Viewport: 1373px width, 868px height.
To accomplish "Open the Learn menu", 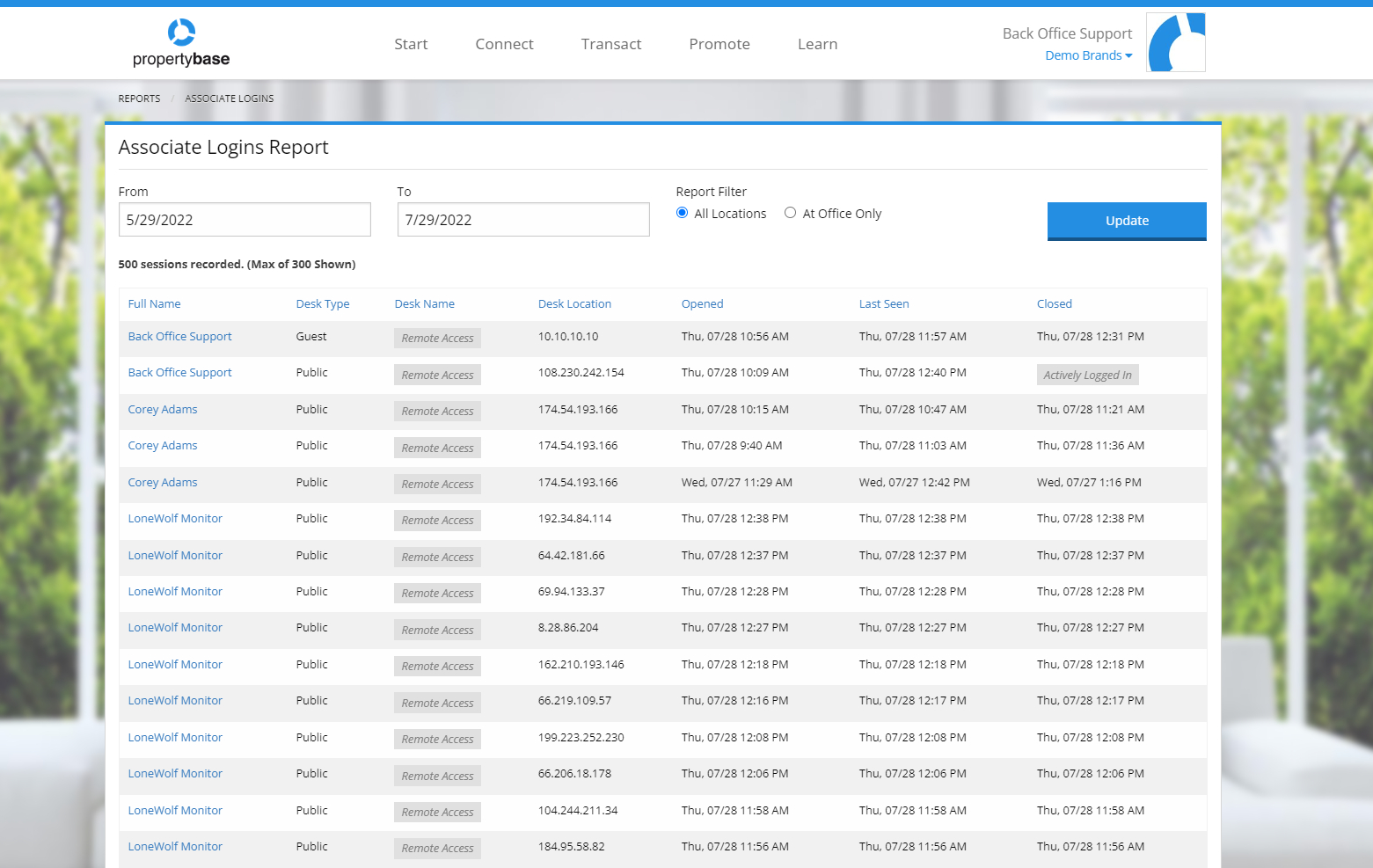I will click(x=817, y=43).
